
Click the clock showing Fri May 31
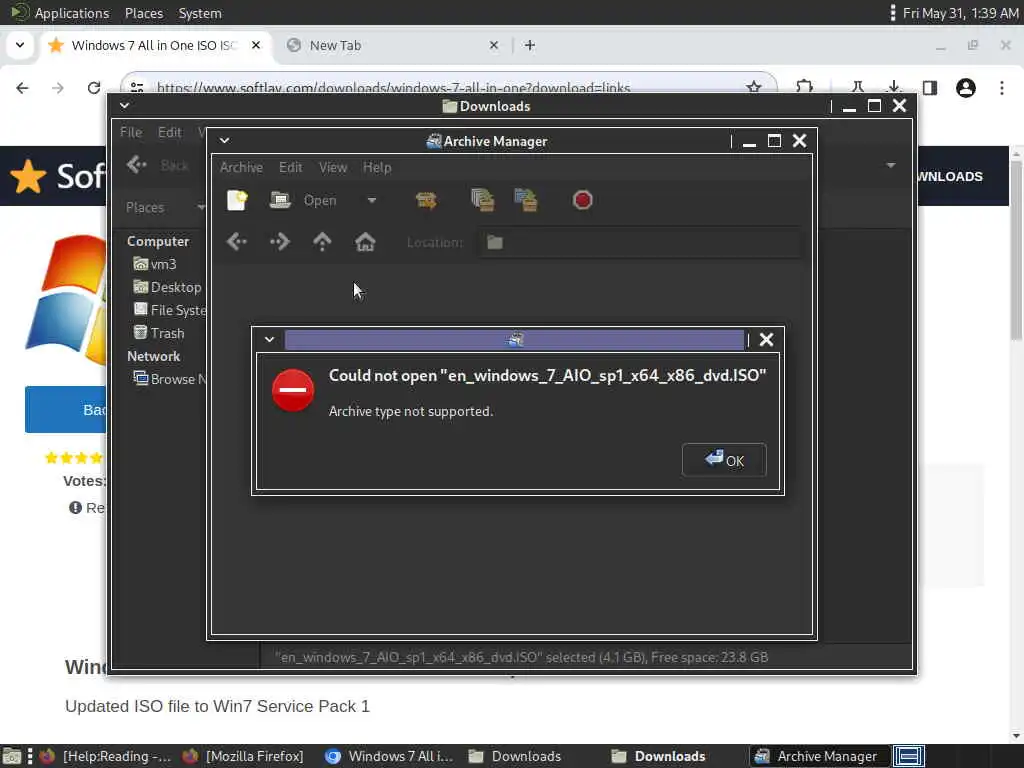pyautogui.click(x=960, y=13)
